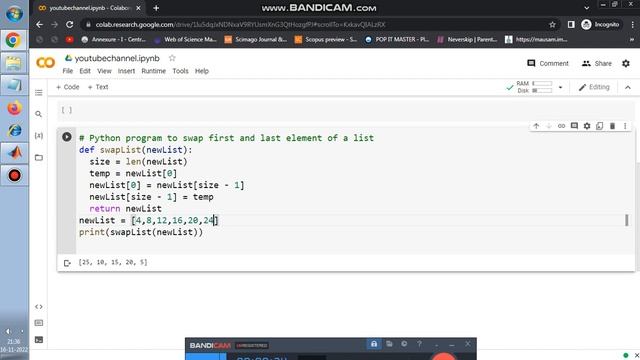
Task: Open Scopus preview bookmark
Action: click(326, 40)
